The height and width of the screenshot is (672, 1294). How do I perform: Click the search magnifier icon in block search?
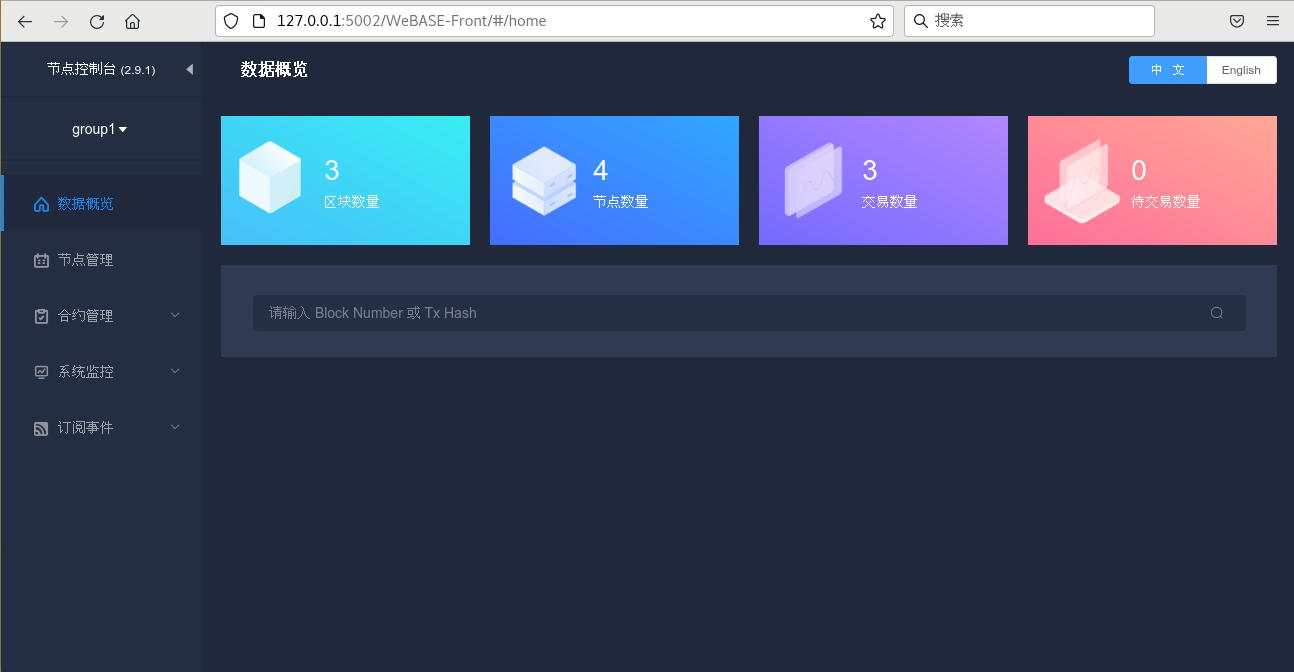pos(1216,313)
